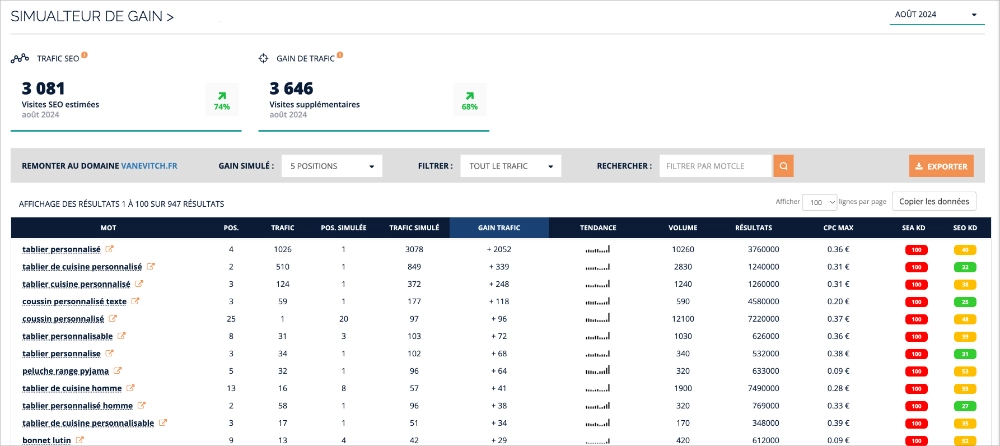
Task: Click gain value + 2052
Action: (500, 249)
